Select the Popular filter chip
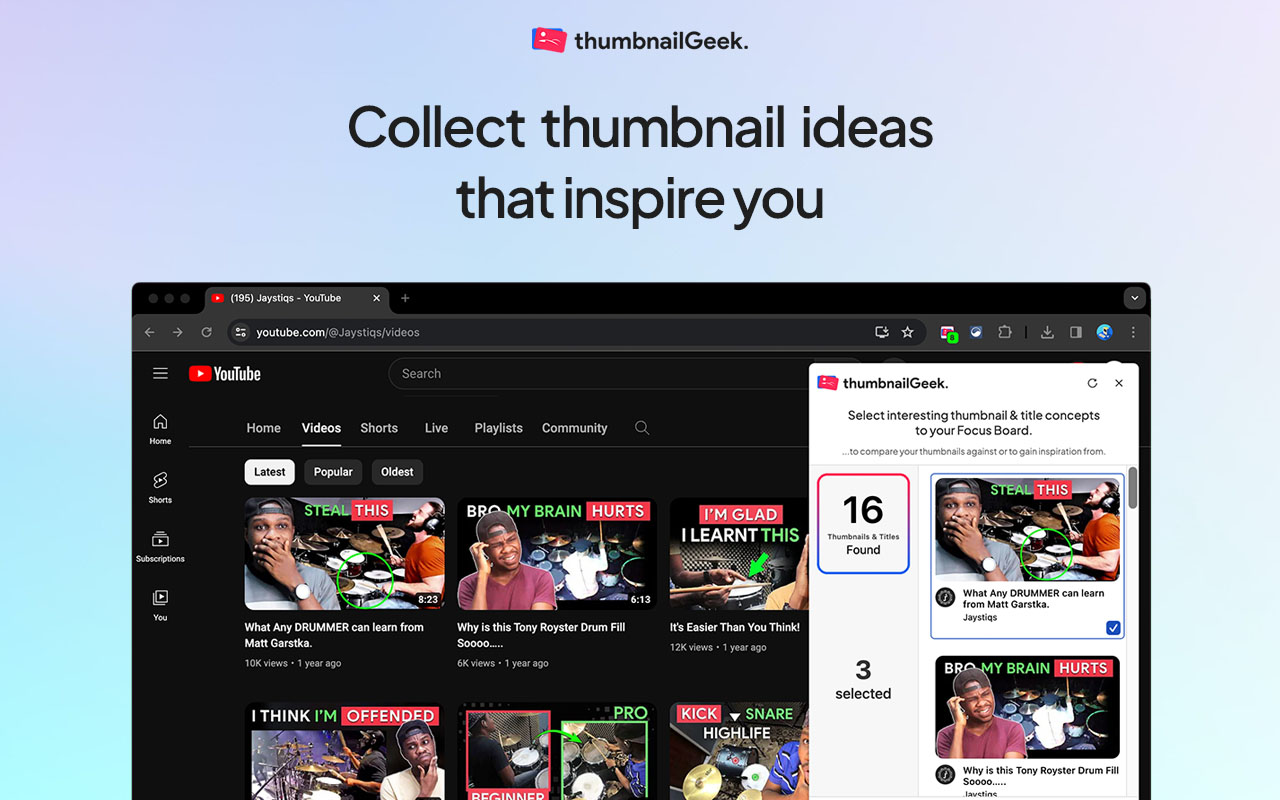This screenshot has width=1280, height=800. [x=332, y=471]
